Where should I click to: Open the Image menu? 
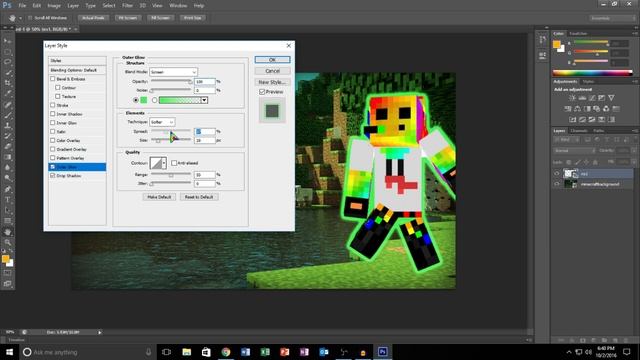pyautogui.click(x=54, y=6)
